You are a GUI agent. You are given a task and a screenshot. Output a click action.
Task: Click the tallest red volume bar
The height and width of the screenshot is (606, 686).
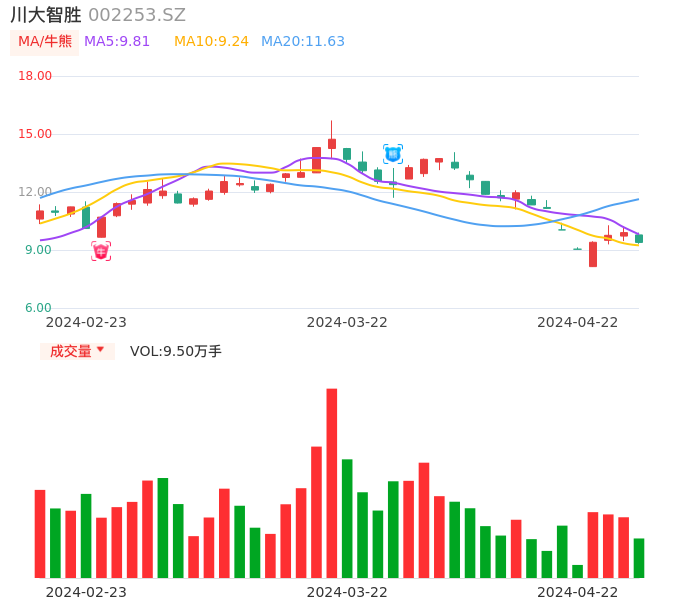(x=332, y=483)
